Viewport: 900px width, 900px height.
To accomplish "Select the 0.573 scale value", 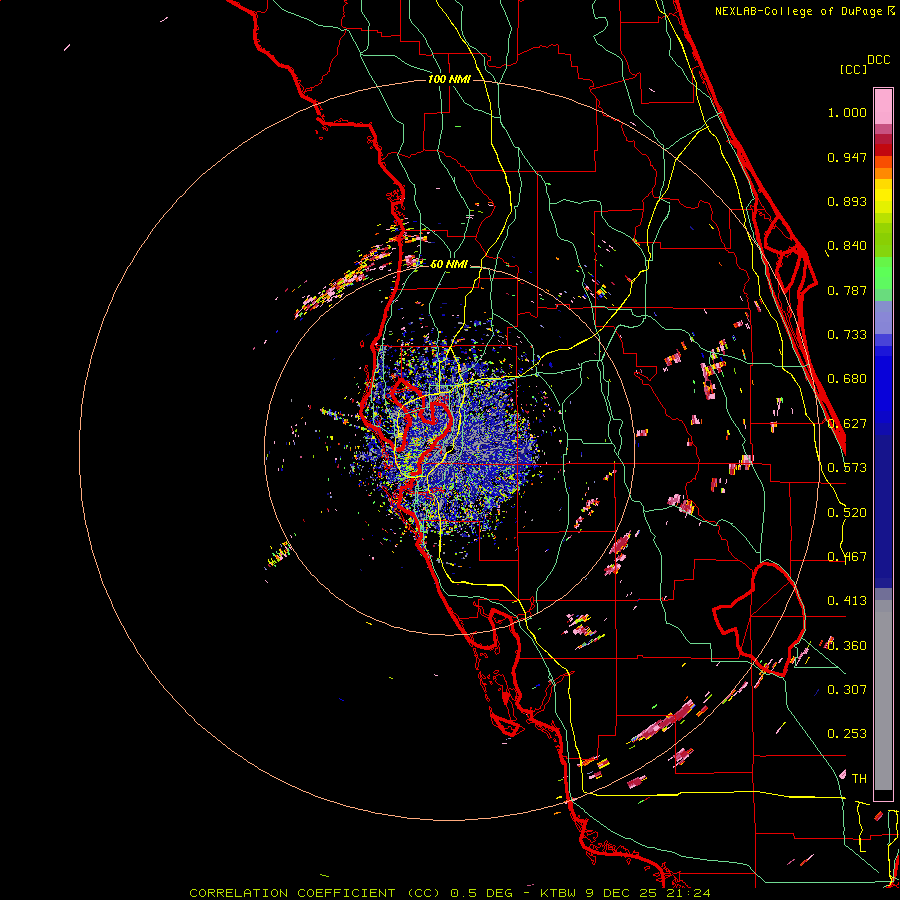I will pyautogui.click(x=847, y=468).
